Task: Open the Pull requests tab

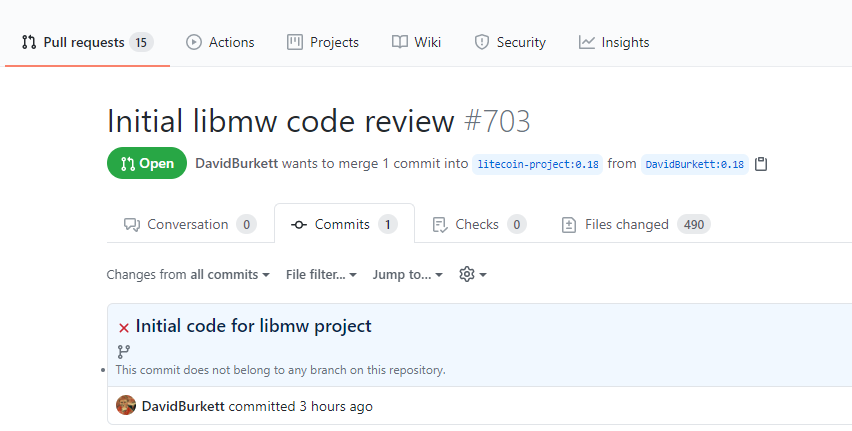Action: (x=87, y=42)
